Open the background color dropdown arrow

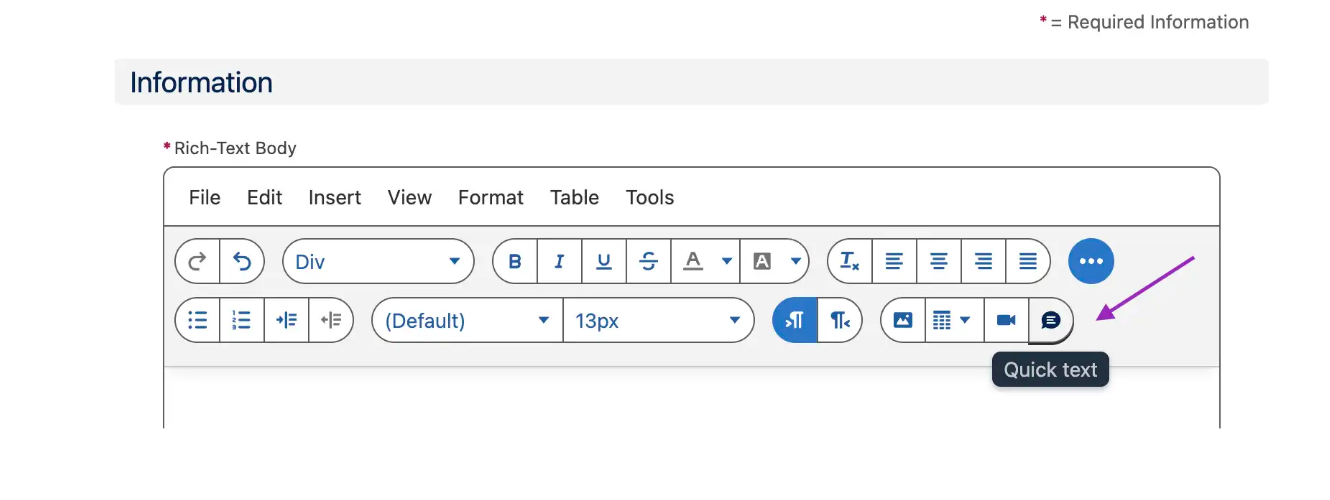(x=796, y=262)
